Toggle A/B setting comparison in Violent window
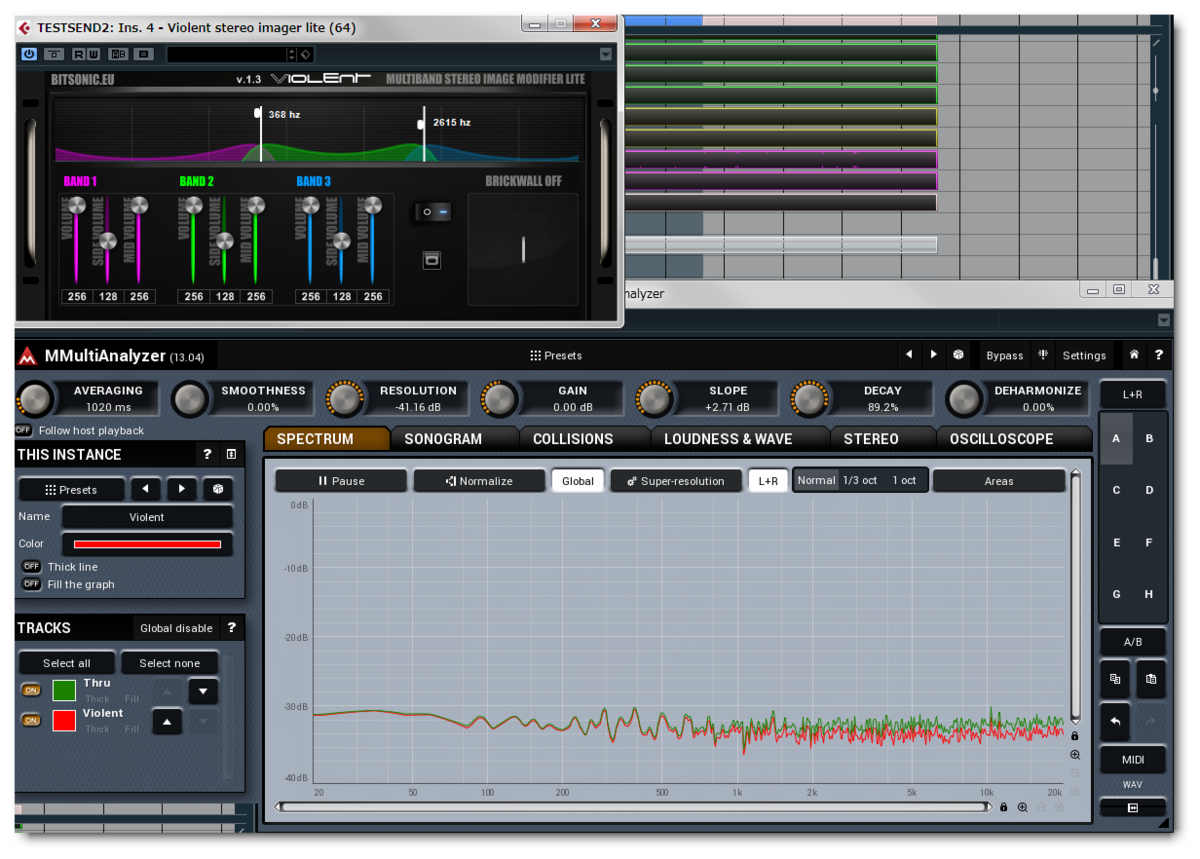Viewport: 1200px width, 859px height. [118, 54]
